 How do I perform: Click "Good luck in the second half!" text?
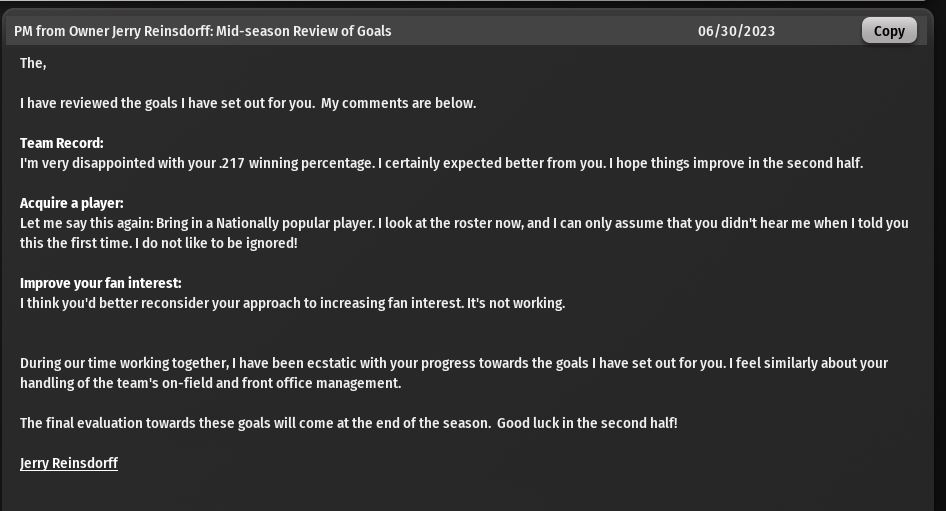pyautogui.click(x=587, y=423)
